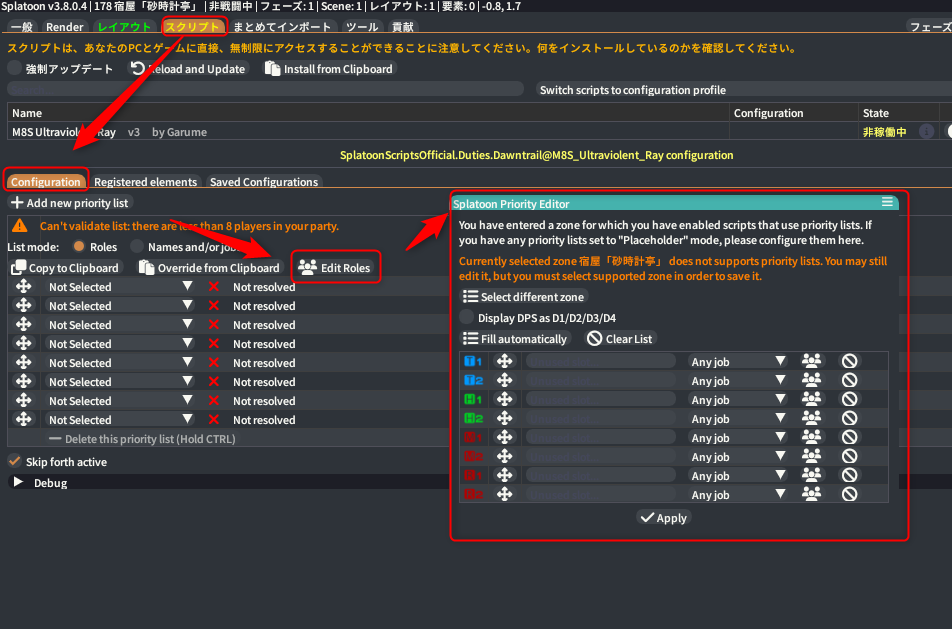Click Fill automatically
952x629 pixels.
coord(515,338)
